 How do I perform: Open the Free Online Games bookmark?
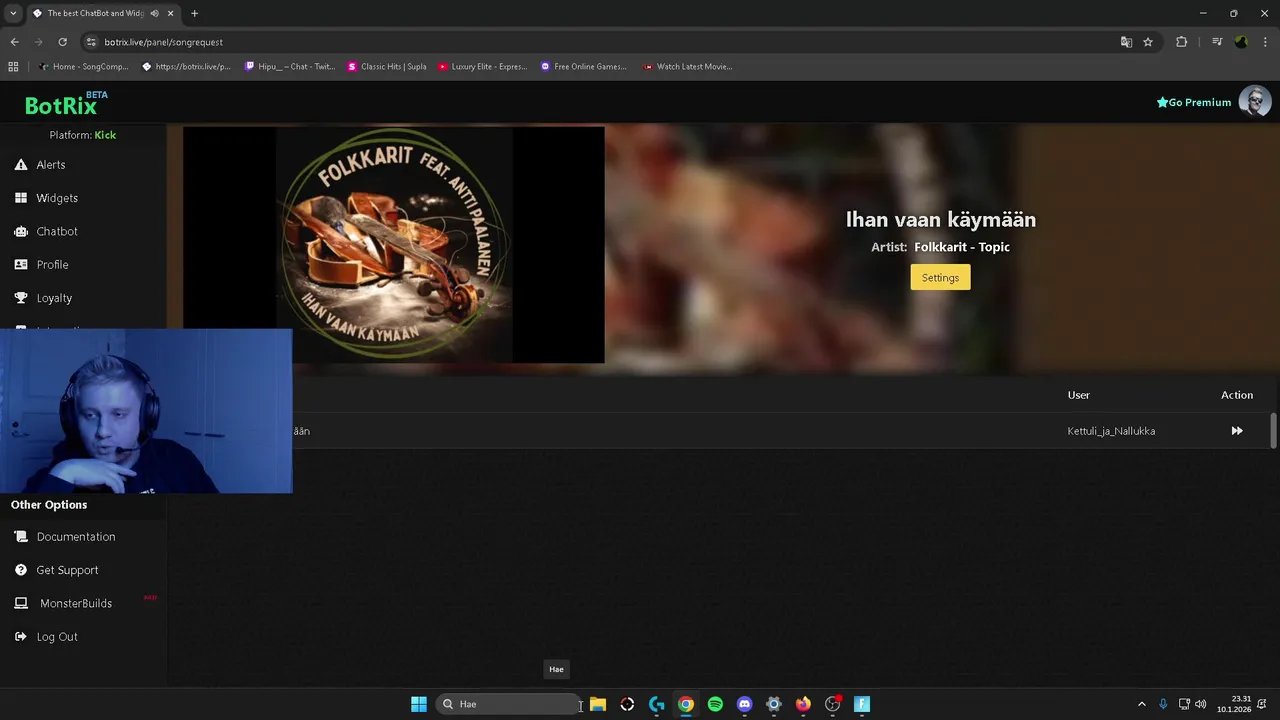[x=583, y=67]
